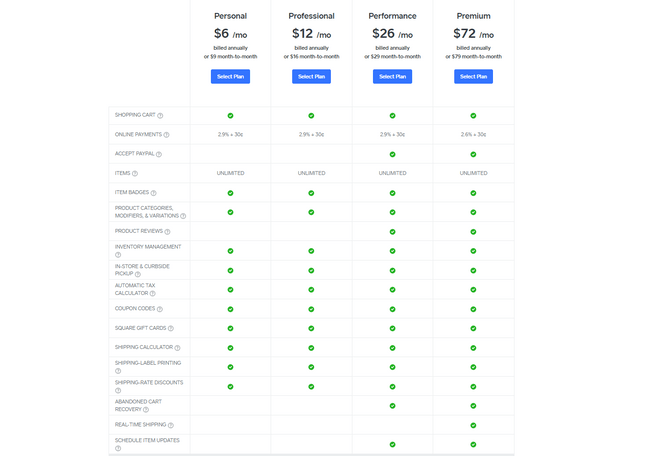
Task: Click Accept PayPal checkmark in Performance column
Action: coord(392,154)
